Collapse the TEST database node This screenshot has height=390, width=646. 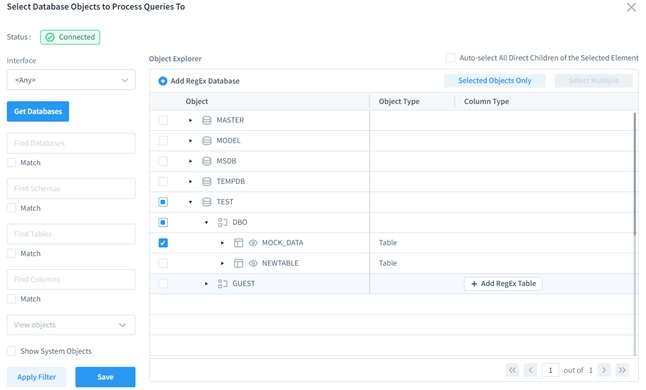pyautogui.click(x=190, y=202)
